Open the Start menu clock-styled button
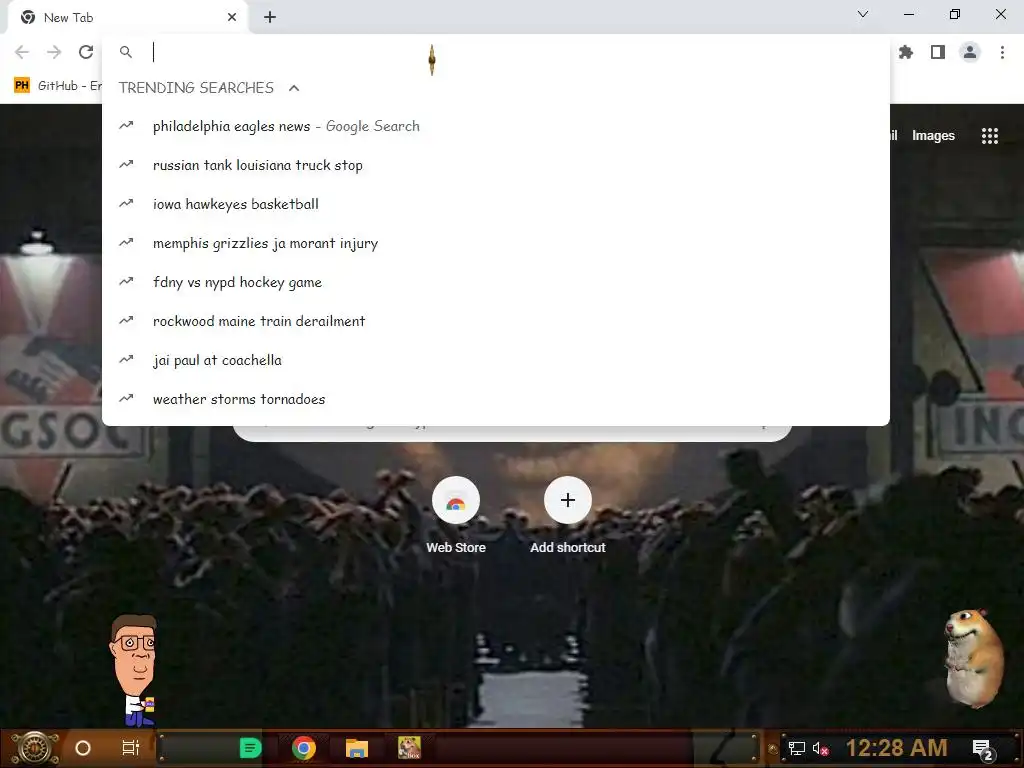Image resolution: width=1024 pixels, height=768 pixels. click(x=35, y=748)
